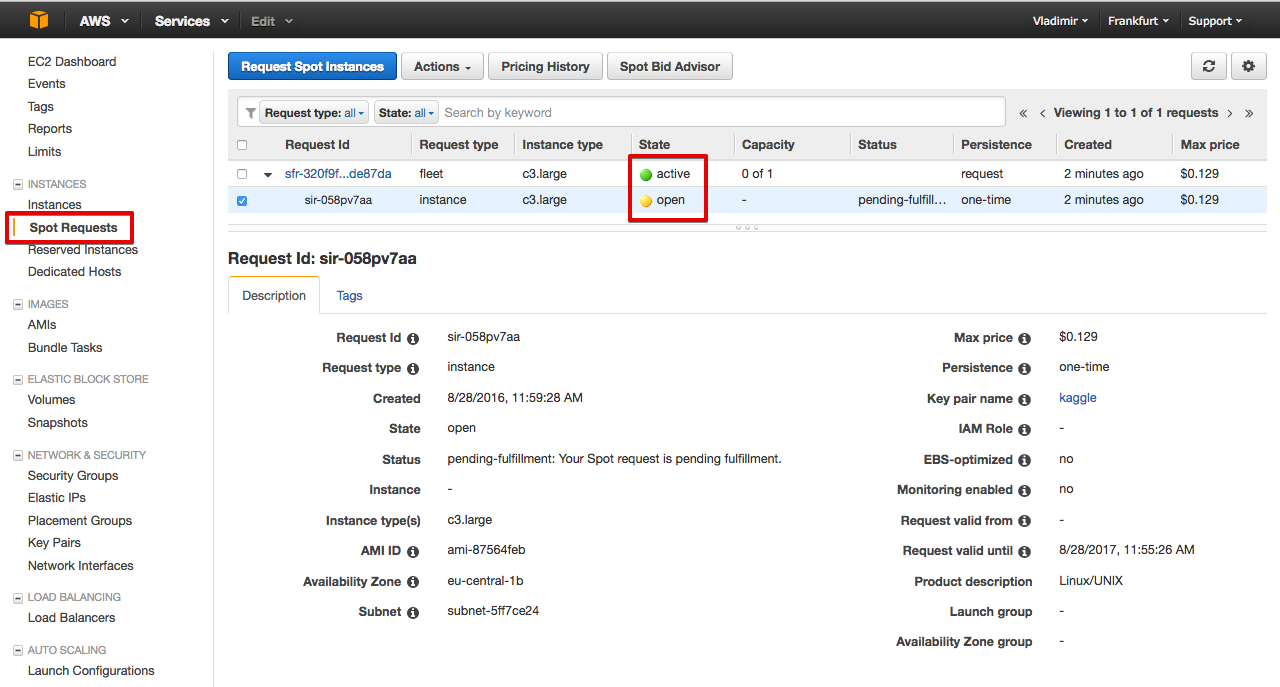Show info tooltip for Monitoring enabled

(1024, 491)
